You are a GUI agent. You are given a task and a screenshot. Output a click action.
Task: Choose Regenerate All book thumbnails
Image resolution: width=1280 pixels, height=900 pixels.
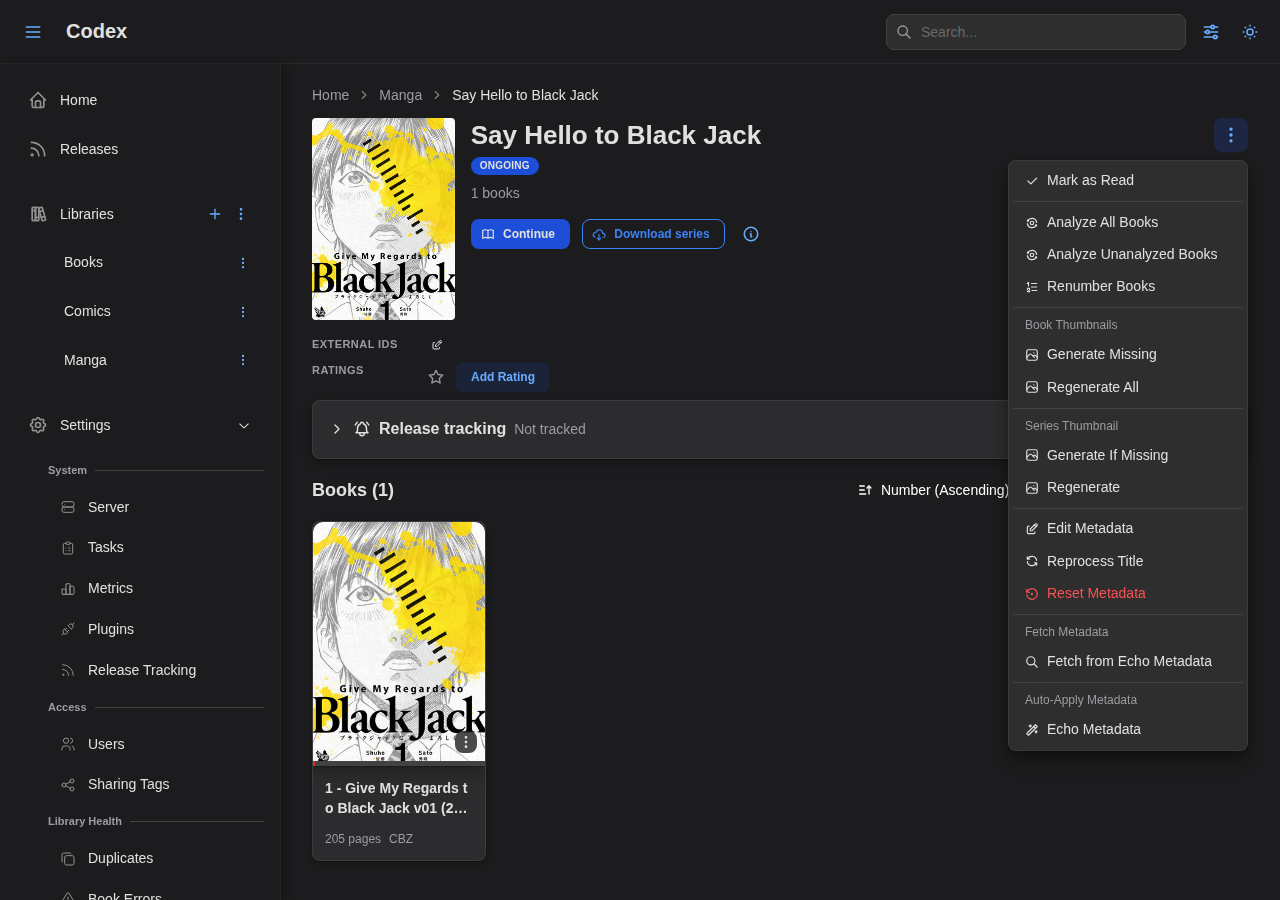pos(1128,388)
